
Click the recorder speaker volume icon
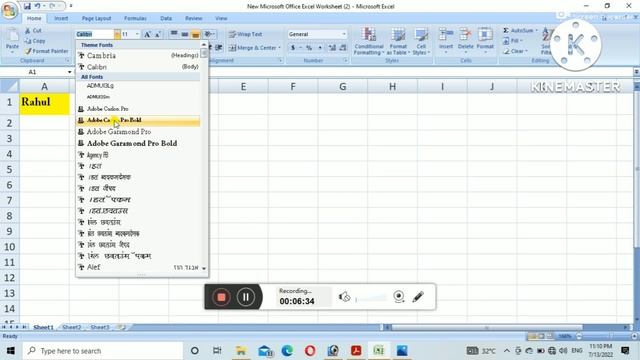click(x=344, y=297)
